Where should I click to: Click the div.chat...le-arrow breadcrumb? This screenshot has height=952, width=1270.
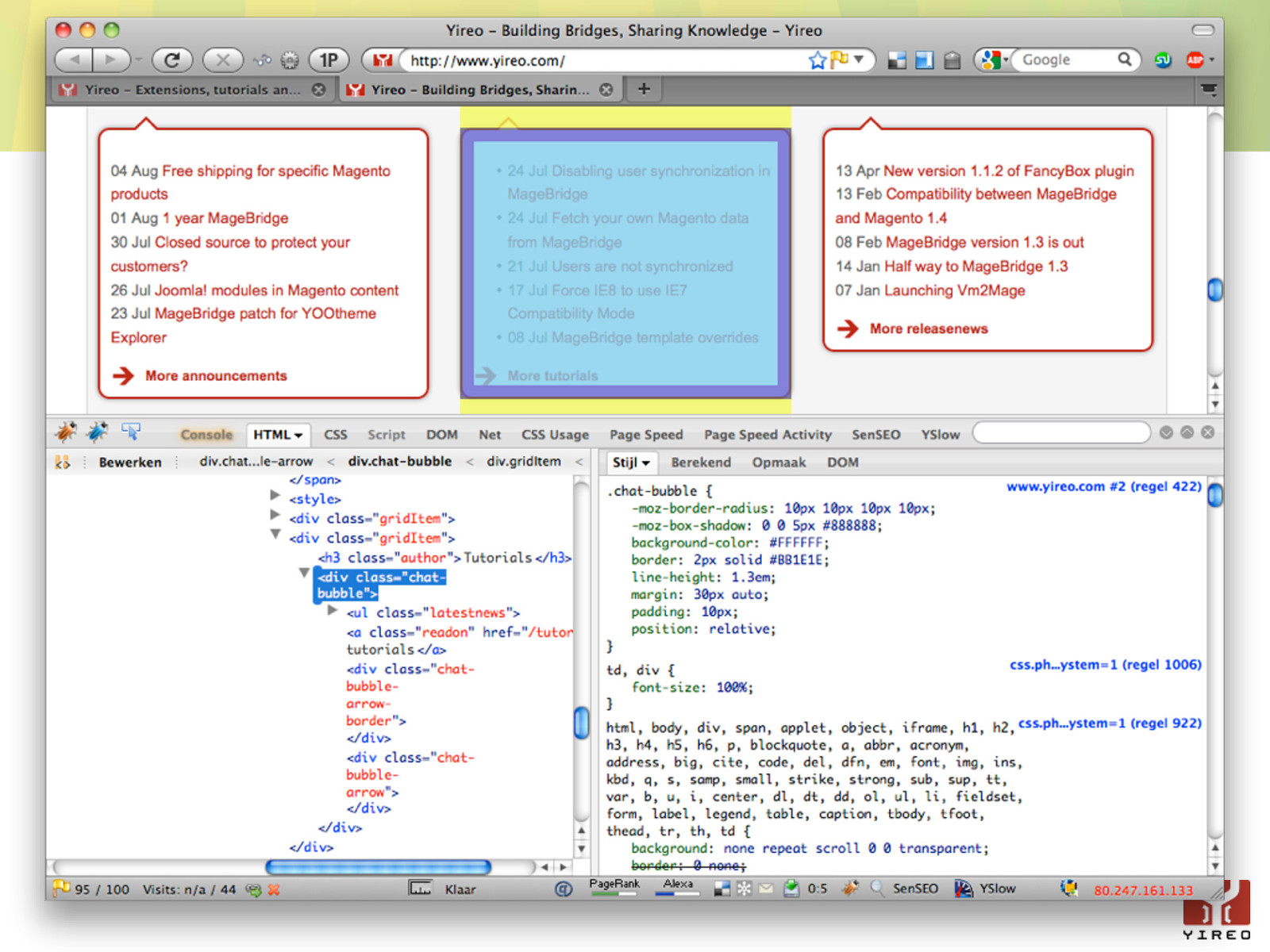point(256,461)
